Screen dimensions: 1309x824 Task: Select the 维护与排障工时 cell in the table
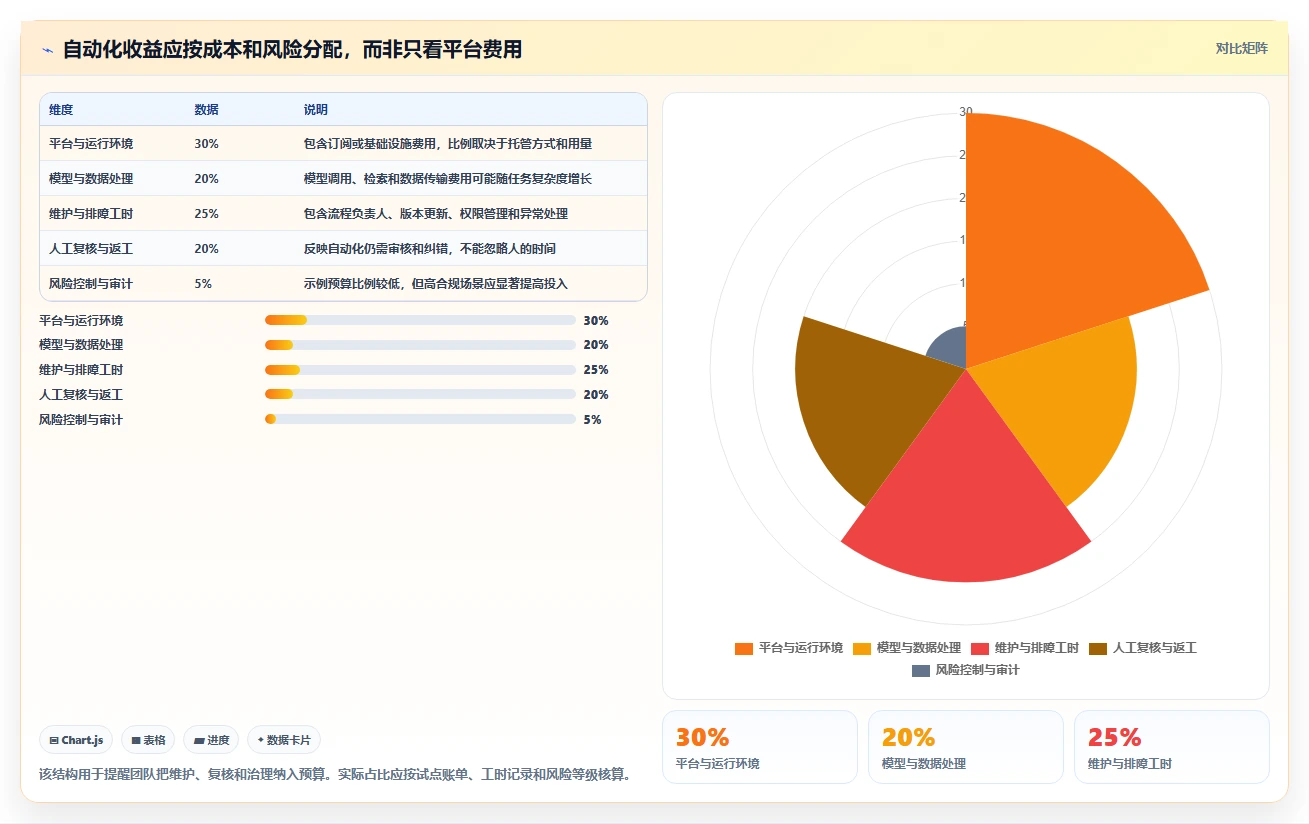click(x=91, y=214)
